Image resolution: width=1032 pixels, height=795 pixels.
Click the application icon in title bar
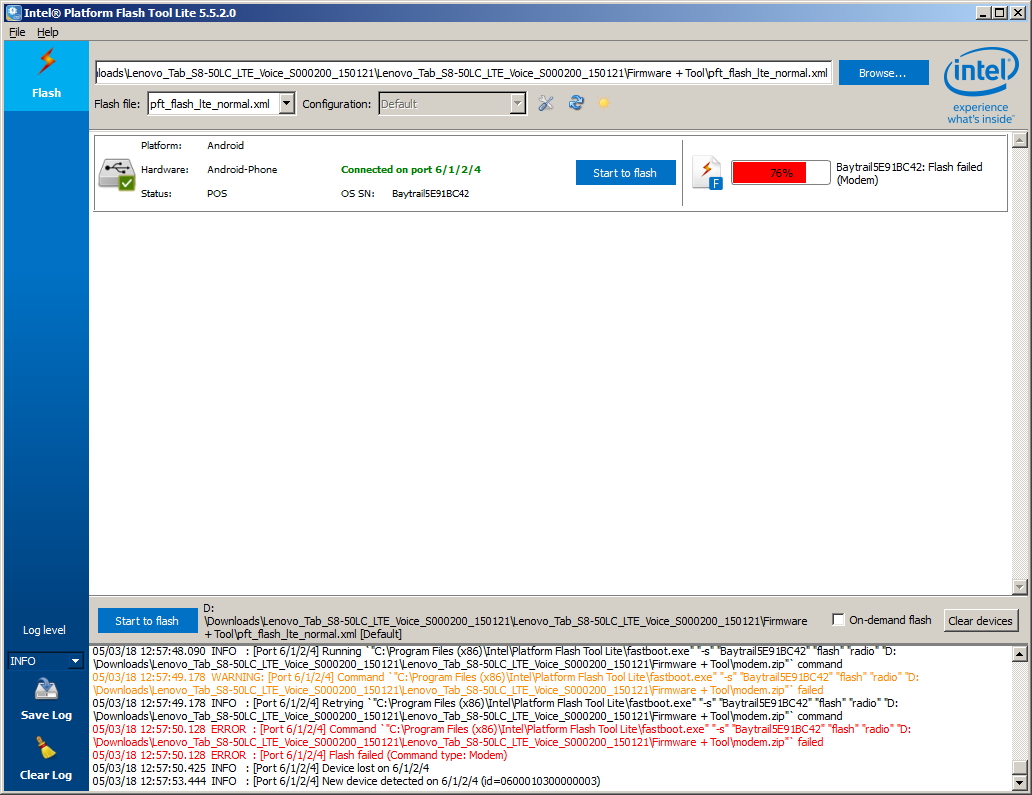tap(13, 13)
